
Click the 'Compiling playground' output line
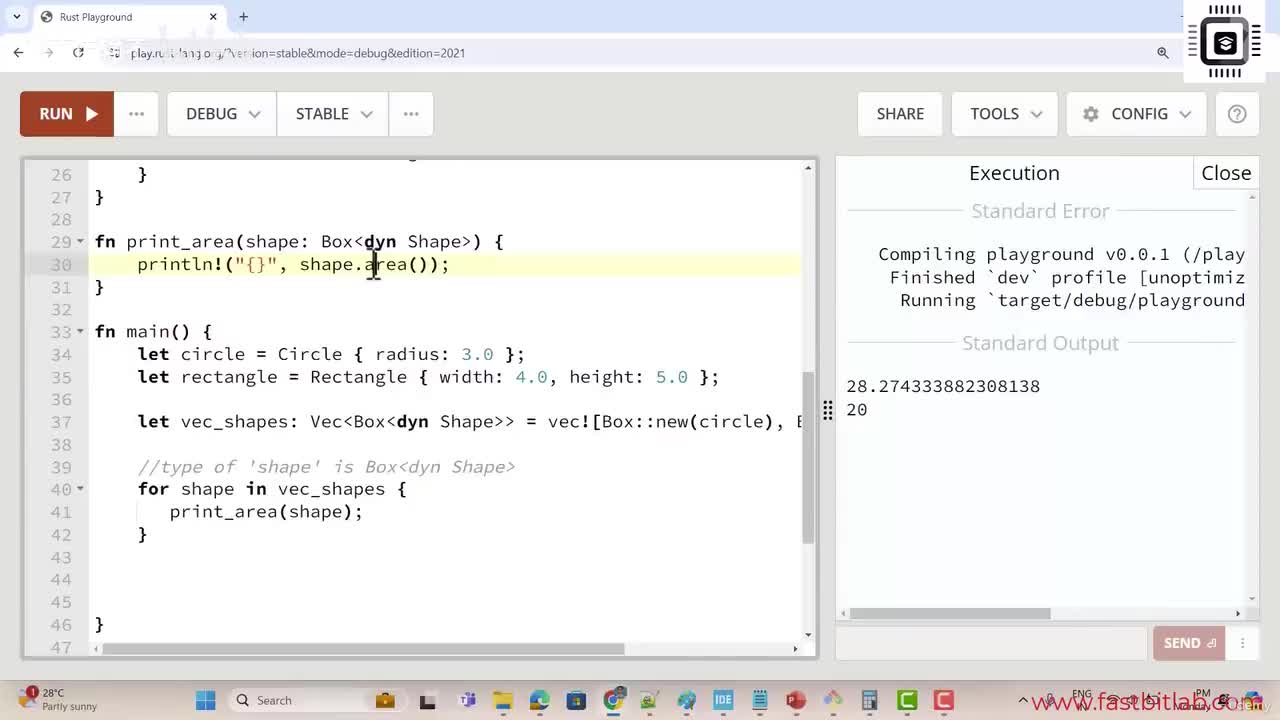(x=1061, y=255)
